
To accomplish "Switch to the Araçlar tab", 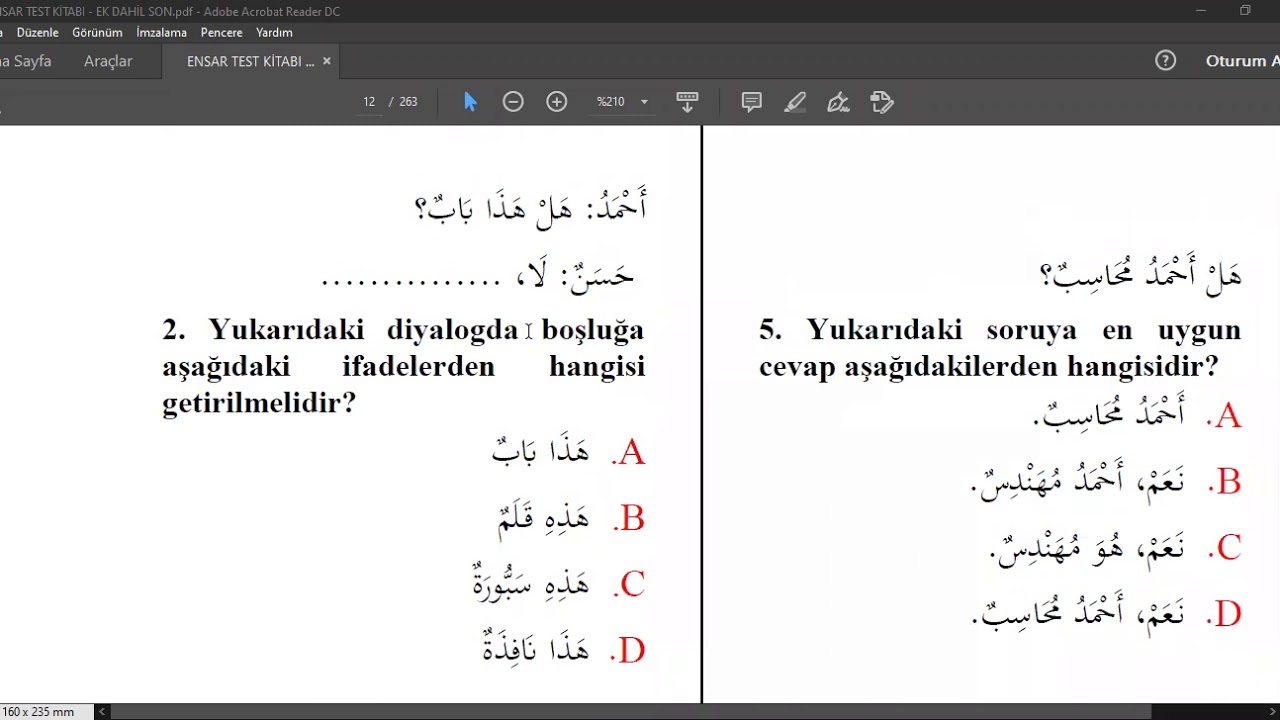I will [x=108, y=61].
